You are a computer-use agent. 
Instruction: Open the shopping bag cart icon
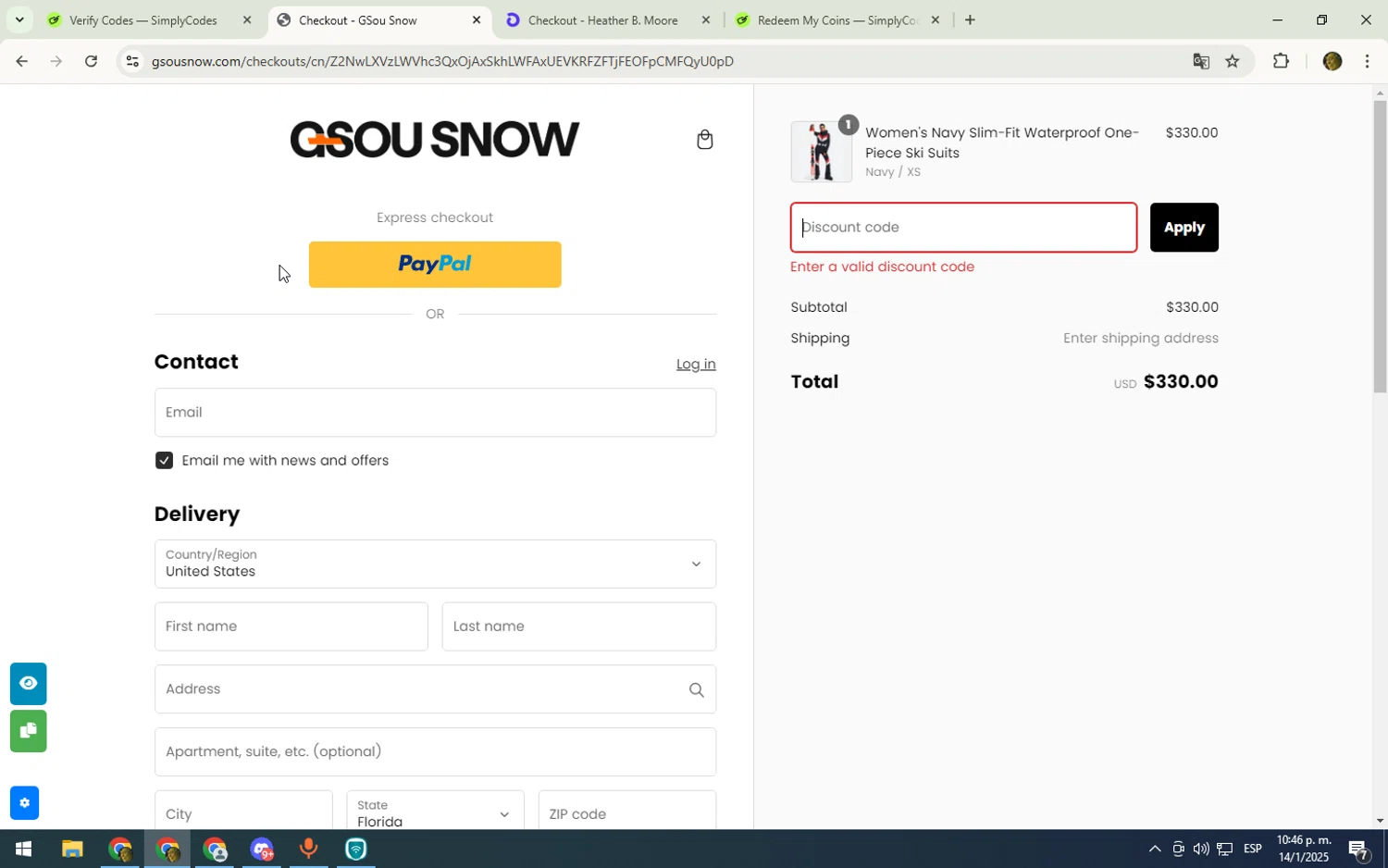coord(705,140)
